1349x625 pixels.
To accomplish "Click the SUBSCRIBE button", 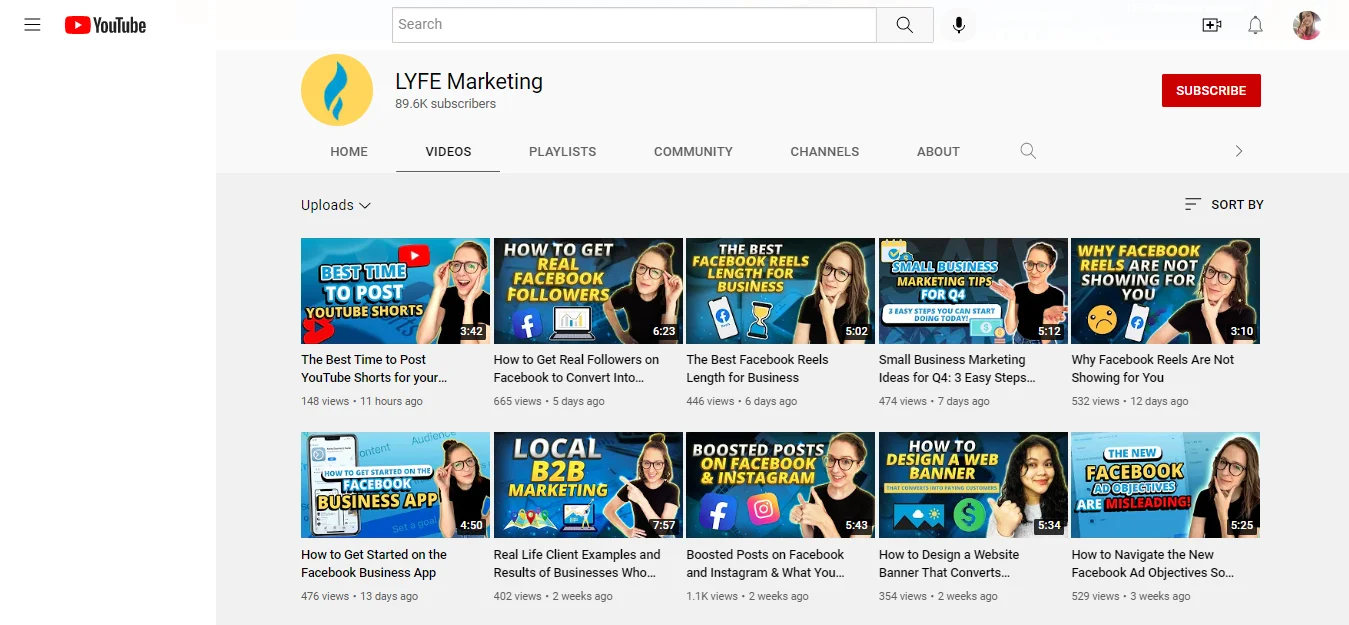I will pyautogui.click(x=1211, y=89).
